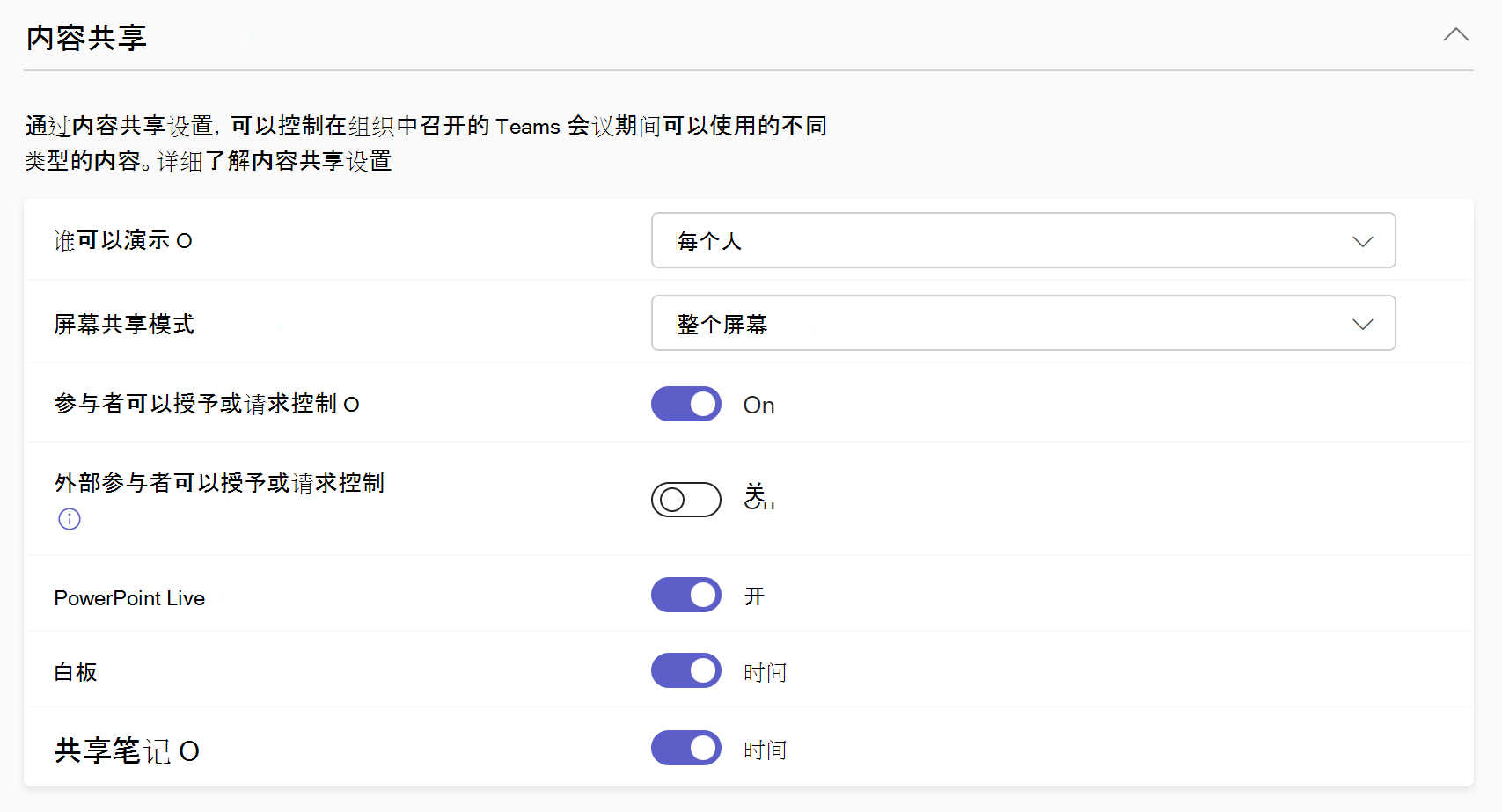Open the 谁可以演示 dropdown showing 每个人
The height and width of the screenshot is (812, 1502).
pos(1023,240)
